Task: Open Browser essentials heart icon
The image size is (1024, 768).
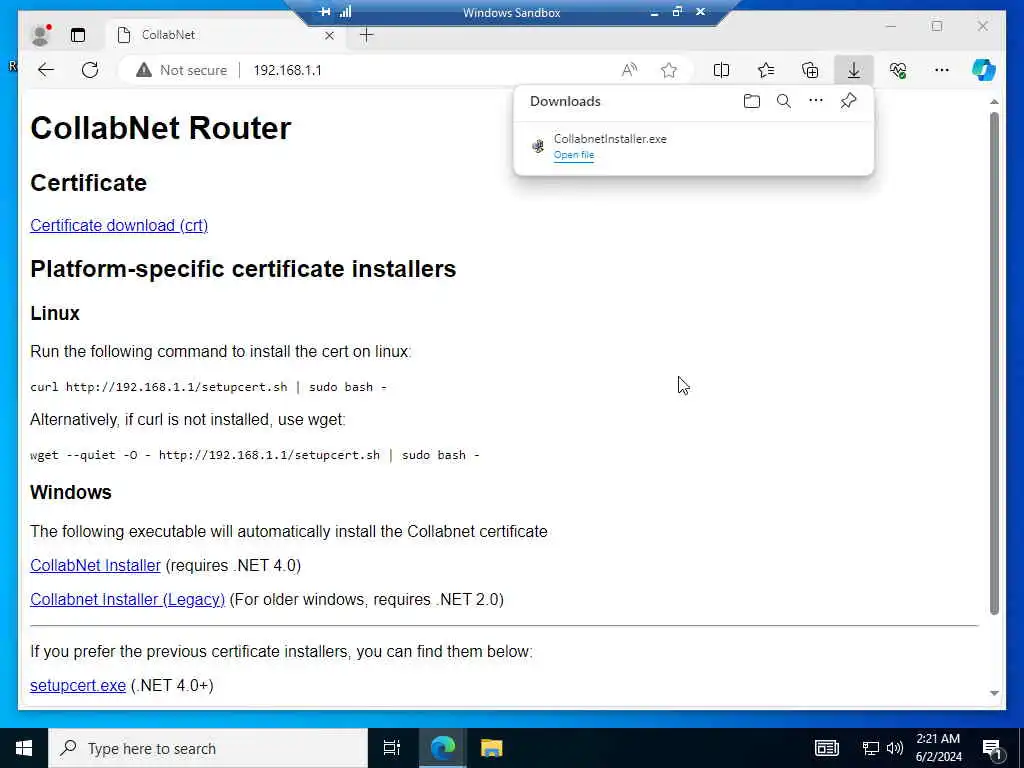Action: [x=898, y=70]
